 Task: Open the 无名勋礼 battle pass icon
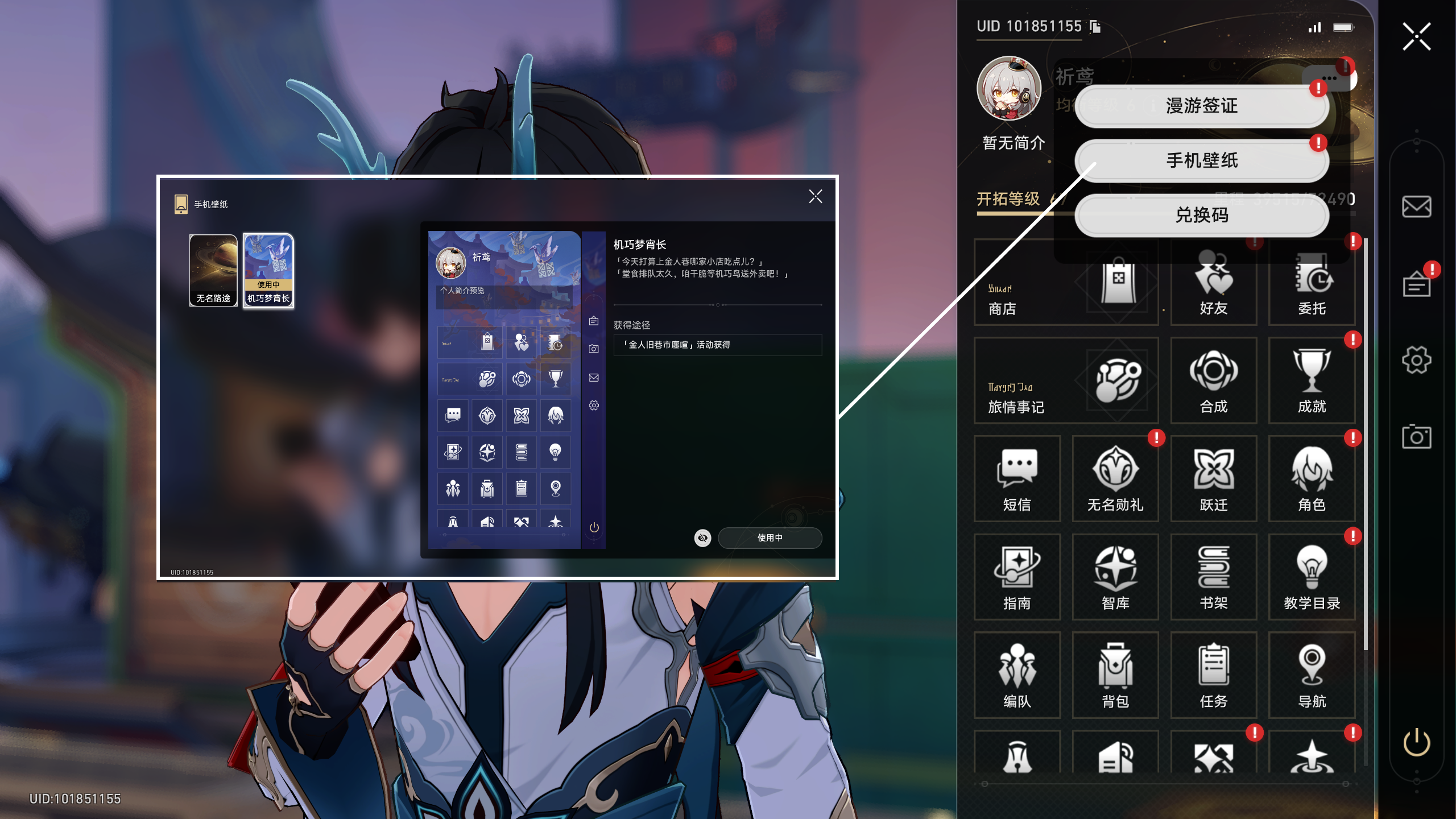point(1115,479)
